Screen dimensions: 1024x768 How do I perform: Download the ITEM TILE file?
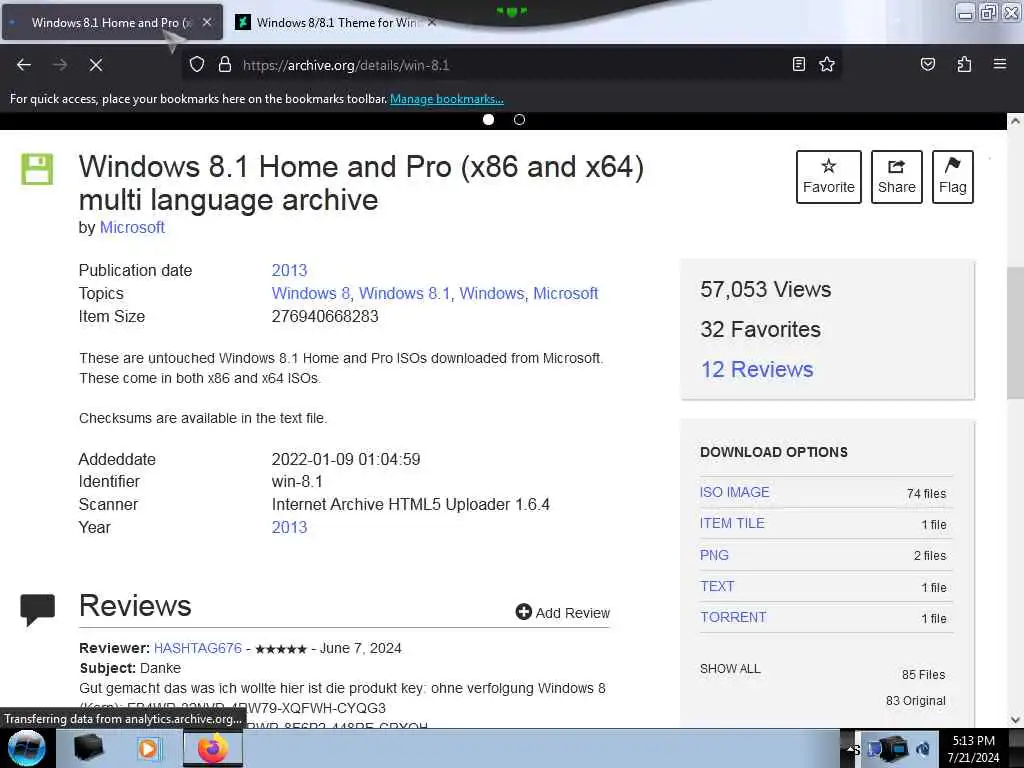732,523
